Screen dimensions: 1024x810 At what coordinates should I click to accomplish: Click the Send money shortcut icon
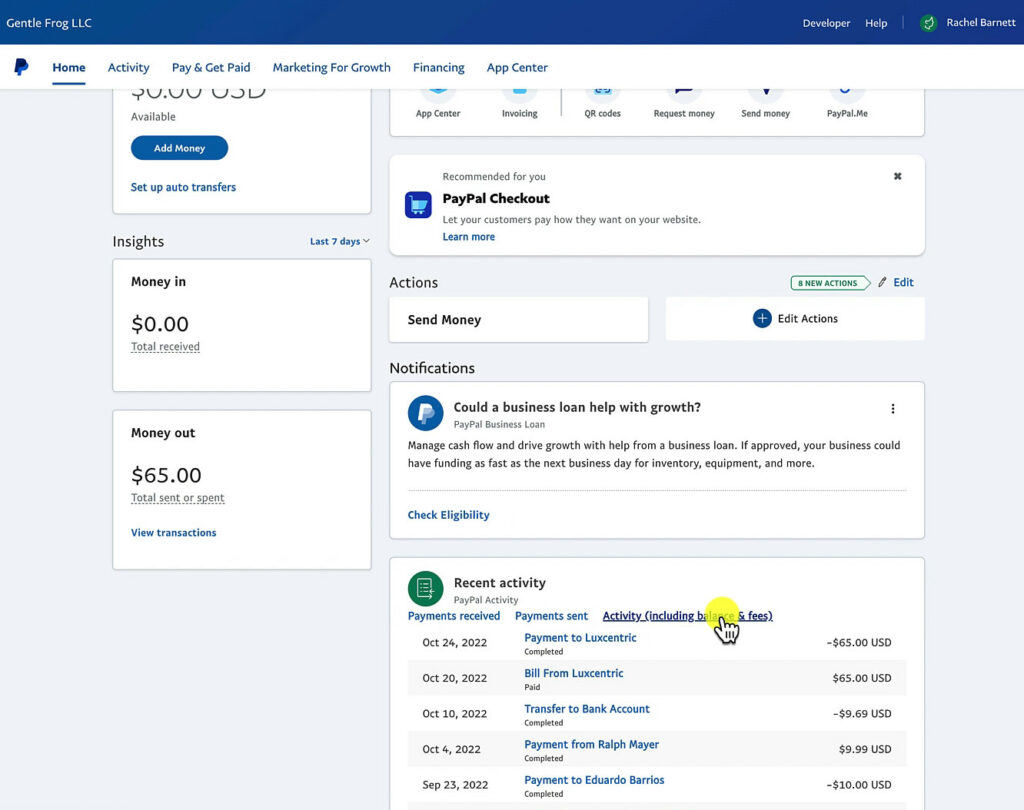pyautogui.click(x=765, y=90)
